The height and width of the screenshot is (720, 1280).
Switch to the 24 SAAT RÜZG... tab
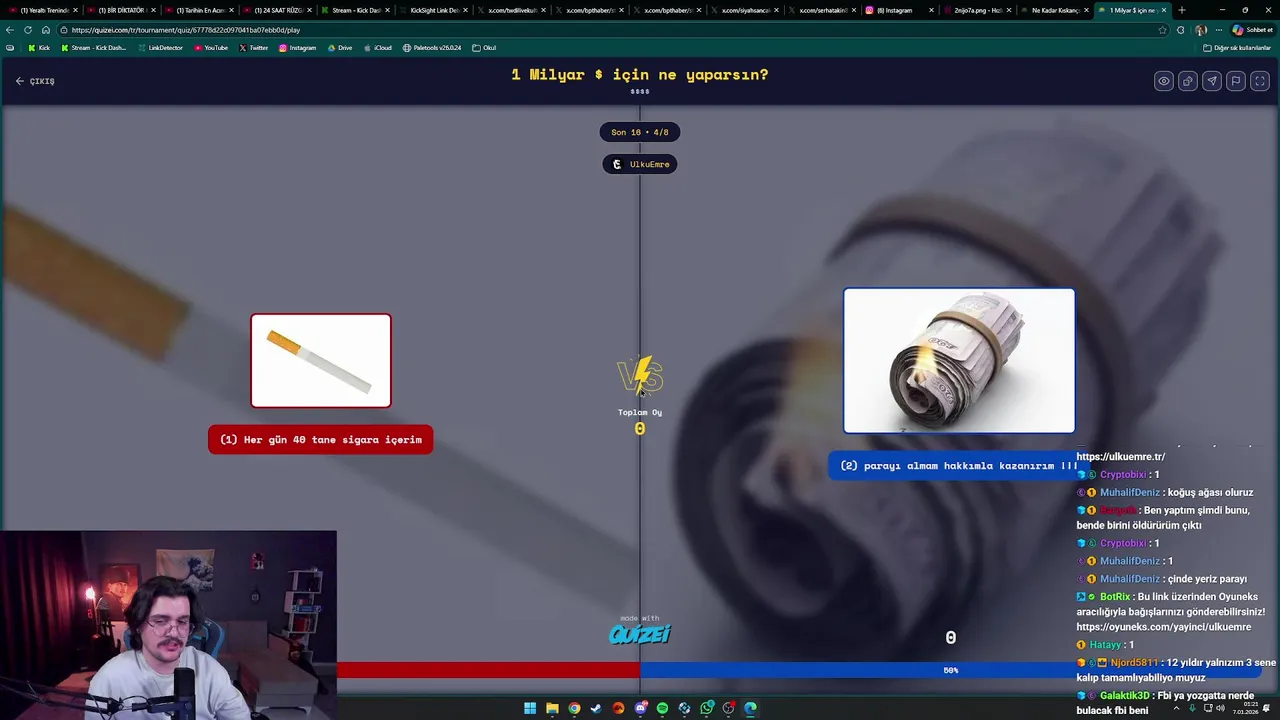tap(276, 10)
